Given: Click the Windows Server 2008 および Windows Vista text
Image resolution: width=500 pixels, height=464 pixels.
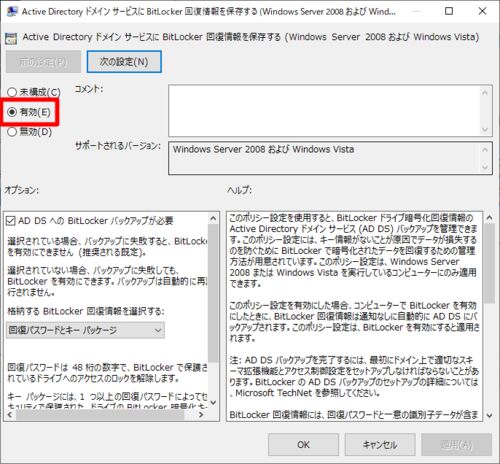Looking at the screenshot, I should 263,149.
